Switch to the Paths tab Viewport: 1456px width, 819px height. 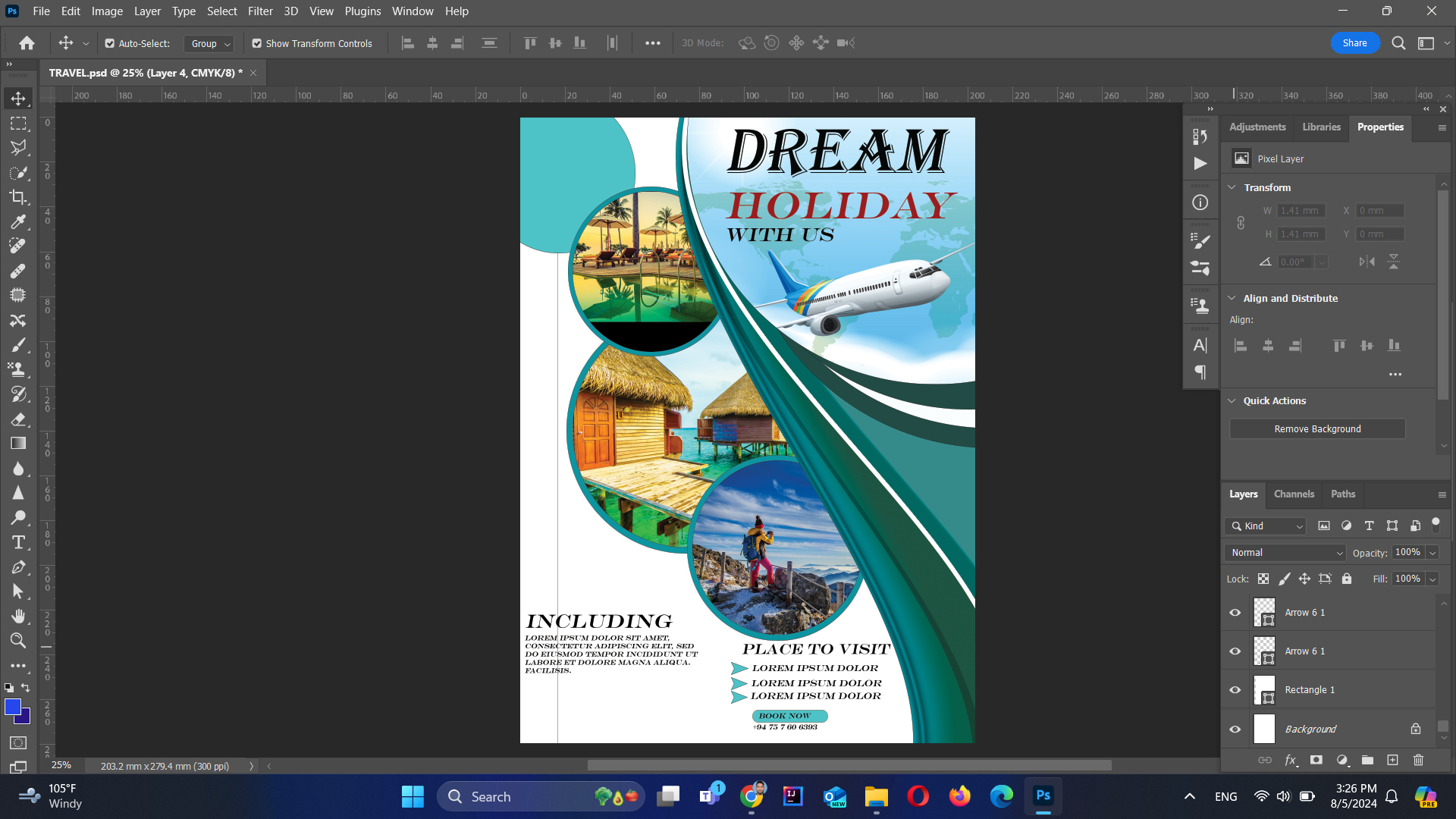(1342, 494)
